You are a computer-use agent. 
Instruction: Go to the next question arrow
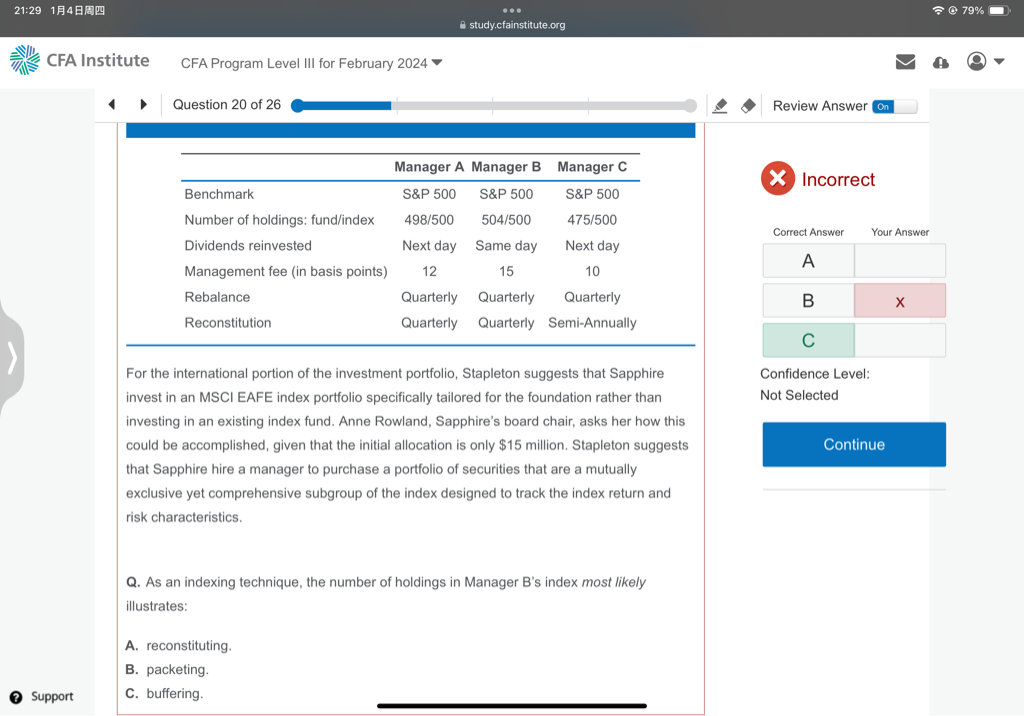(x=143, y=105)
